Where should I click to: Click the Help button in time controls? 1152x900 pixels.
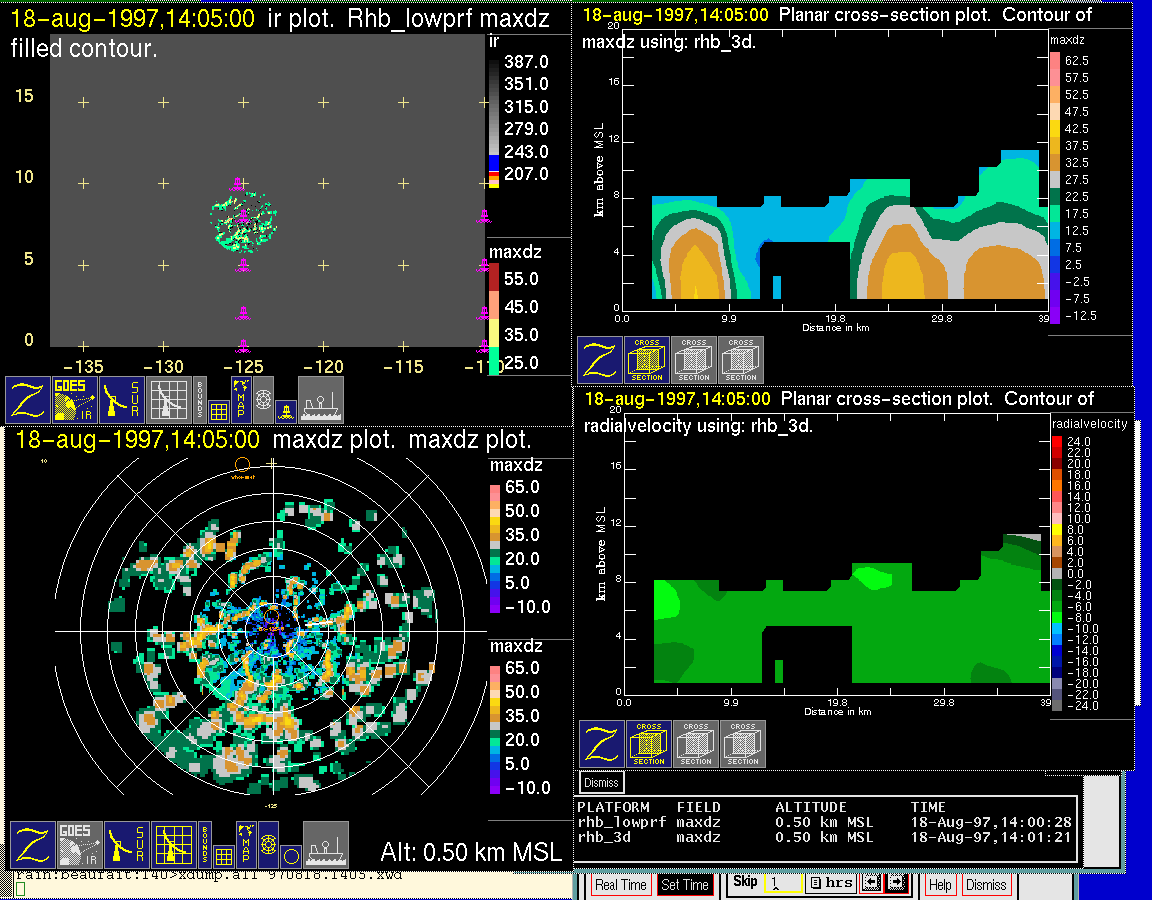coord(940,885)
